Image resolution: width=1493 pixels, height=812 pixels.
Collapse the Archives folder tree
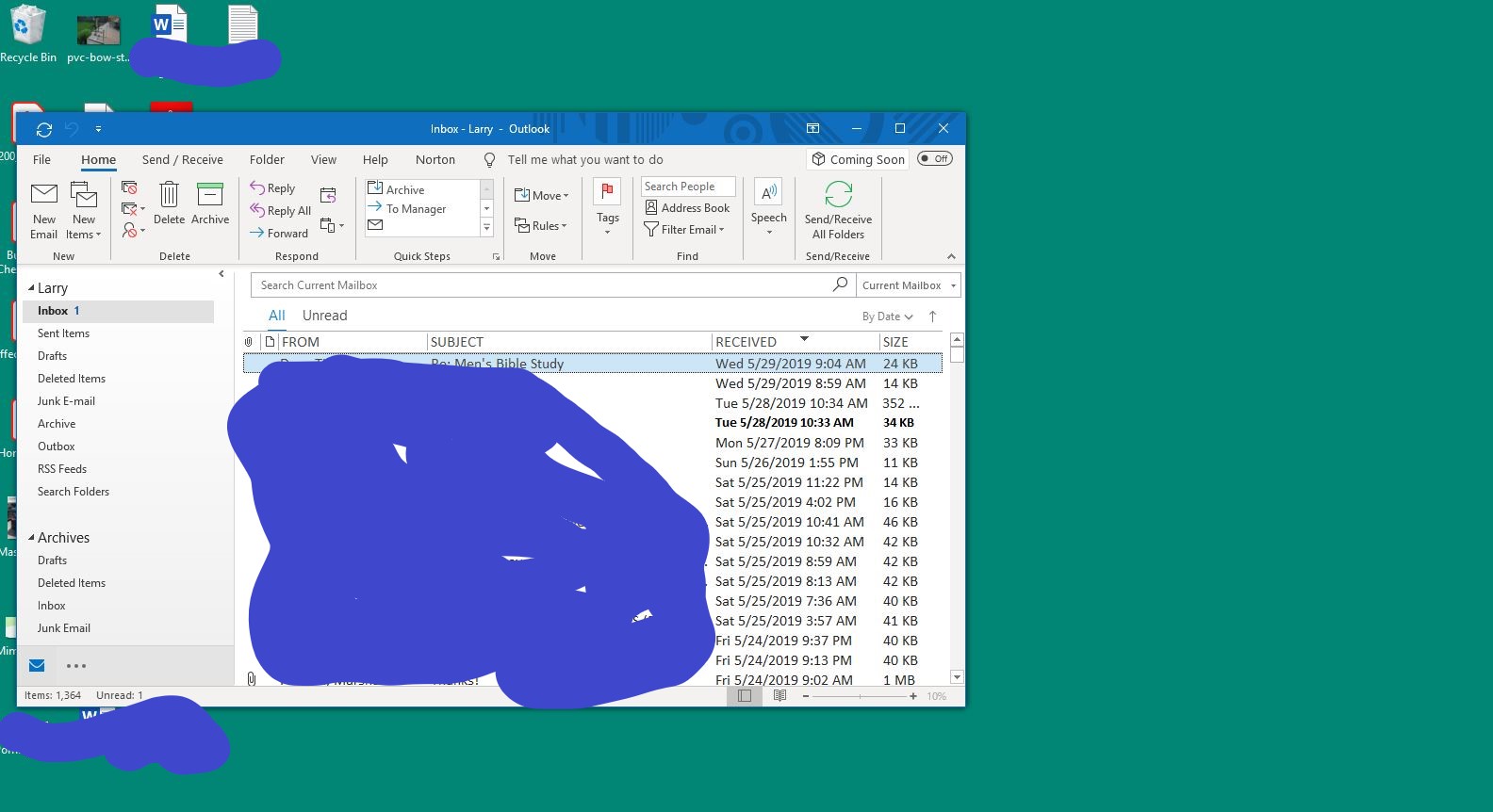pos(31,538)
